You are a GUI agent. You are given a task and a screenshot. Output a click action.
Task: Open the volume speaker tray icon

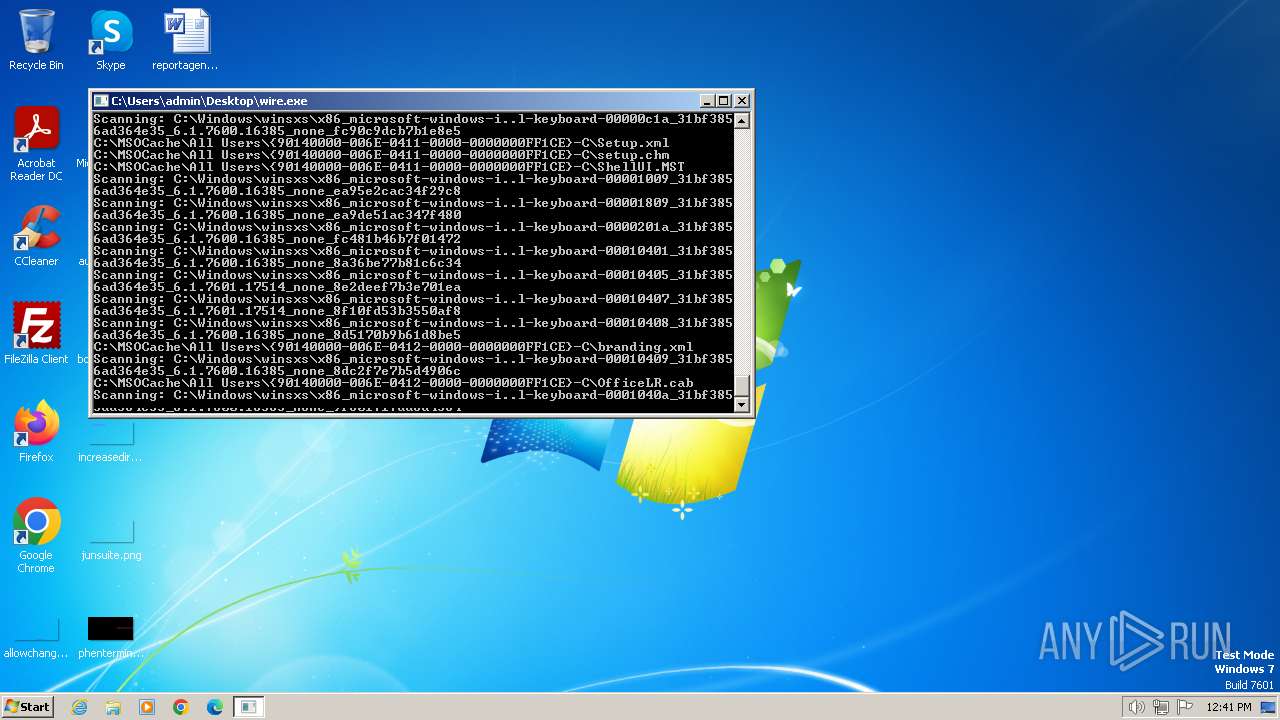click(x=1137, y=707)
